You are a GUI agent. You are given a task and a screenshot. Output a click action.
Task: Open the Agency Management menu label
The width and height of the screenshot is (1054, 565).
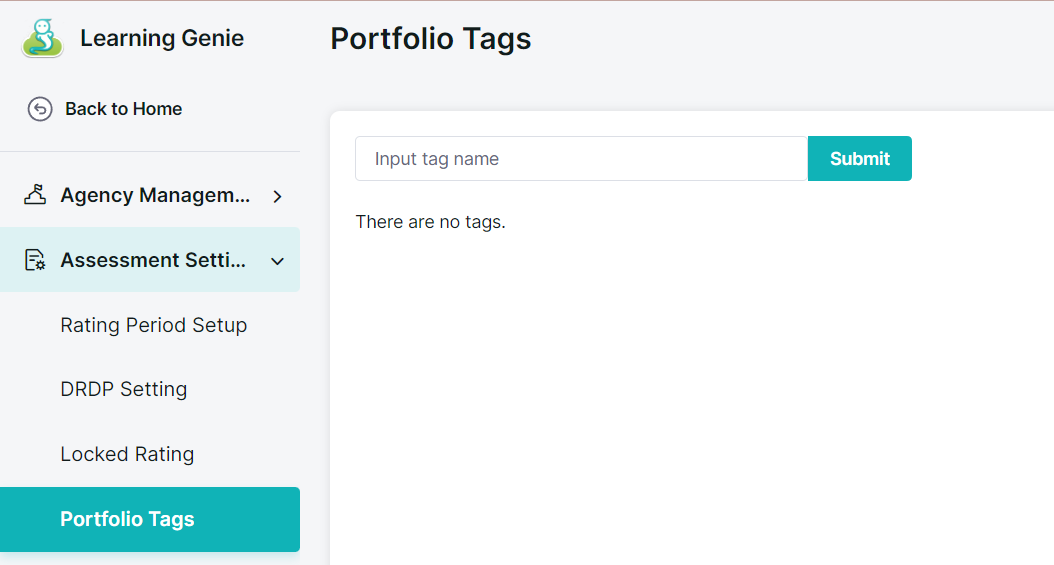point(155,195)
